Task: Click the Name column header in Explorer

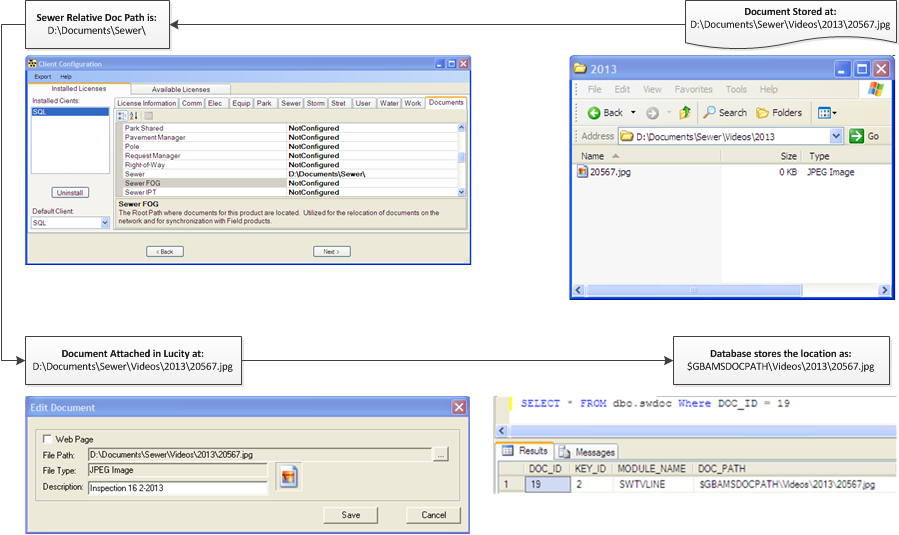Action: click(647, 156)
